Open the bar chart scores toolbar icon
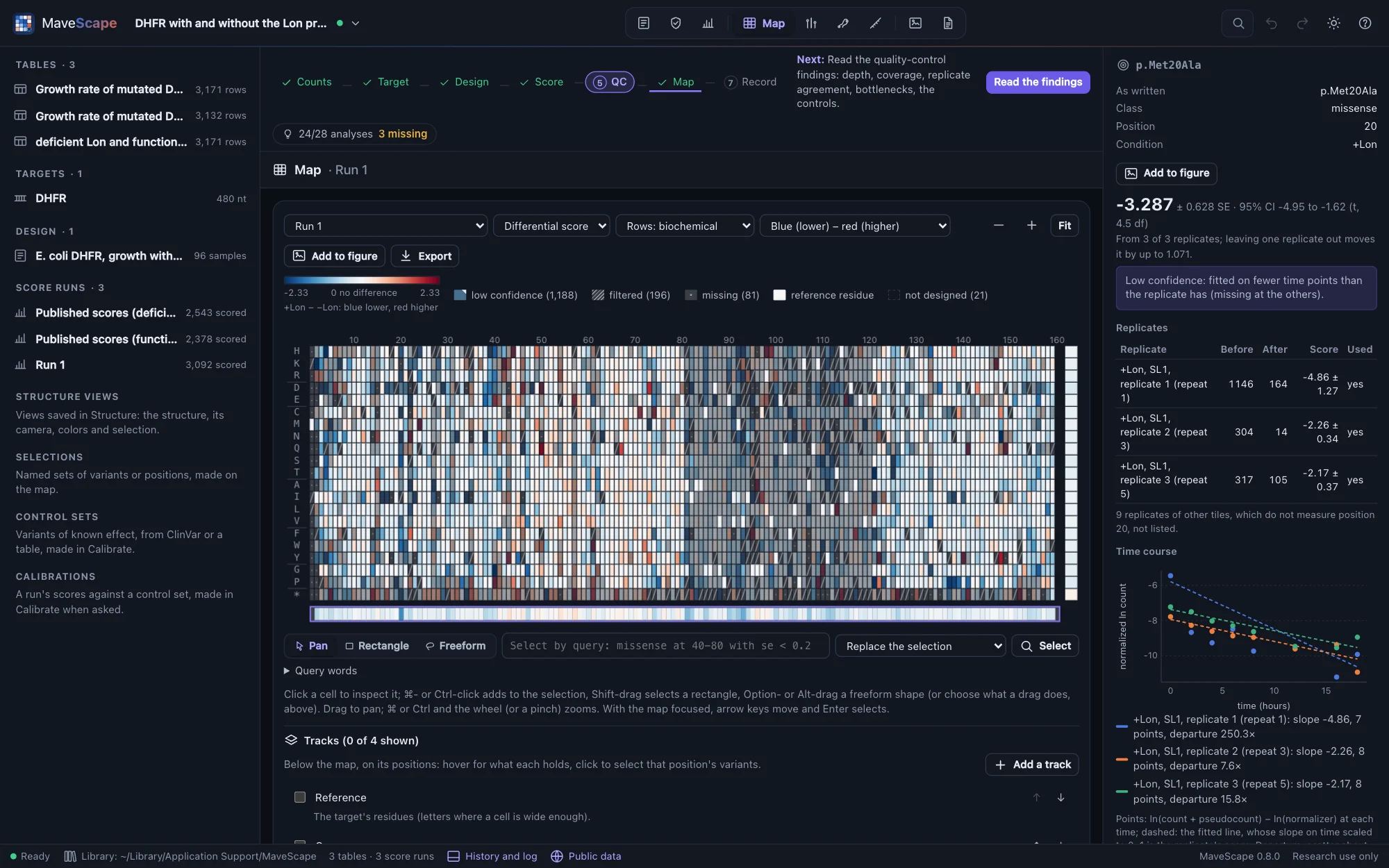This screenshot has height=868, width=1389. click(x=708, y=23)
